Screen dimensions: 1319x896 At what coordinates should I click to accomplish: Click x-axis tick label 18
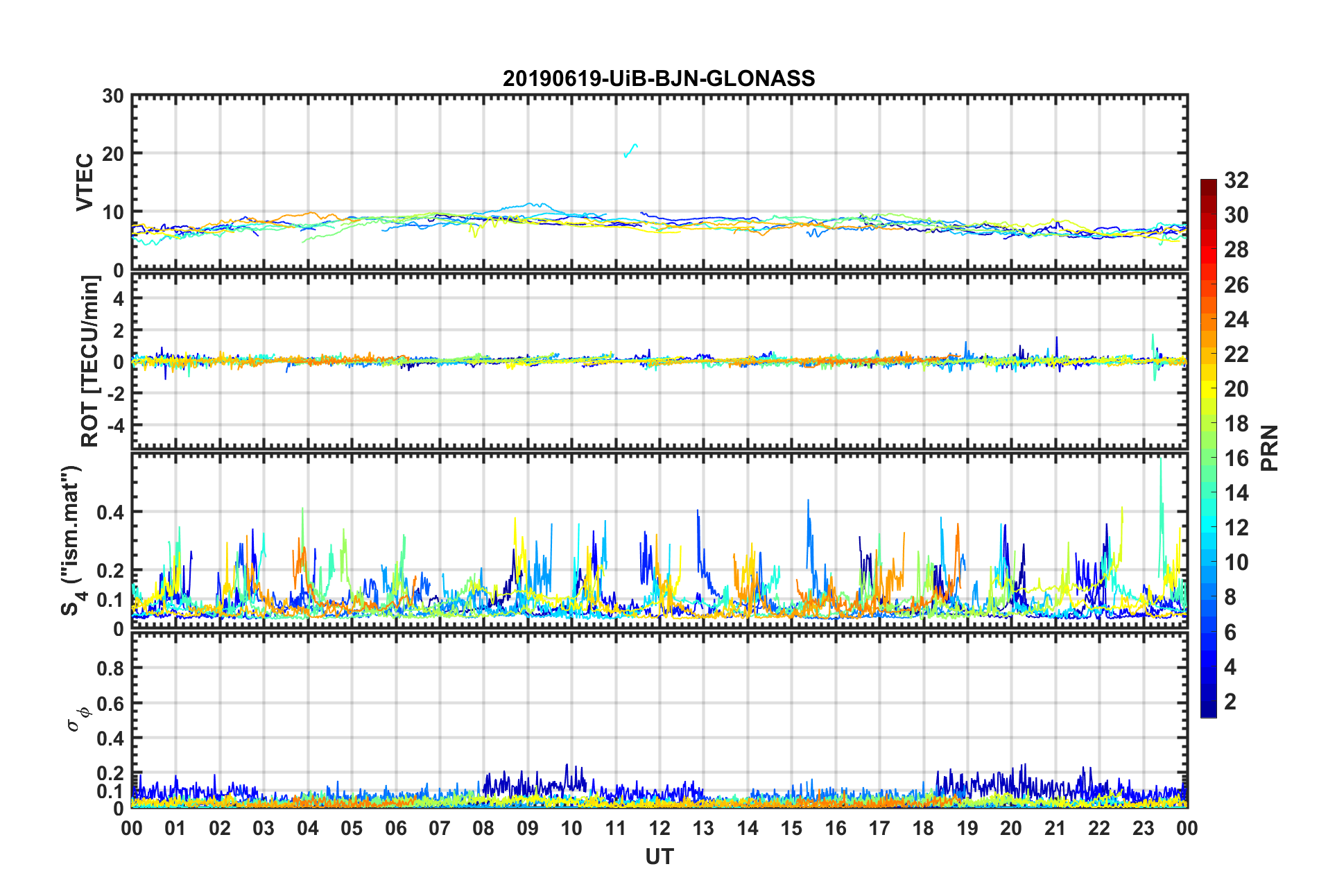click(x=923, y=828)
